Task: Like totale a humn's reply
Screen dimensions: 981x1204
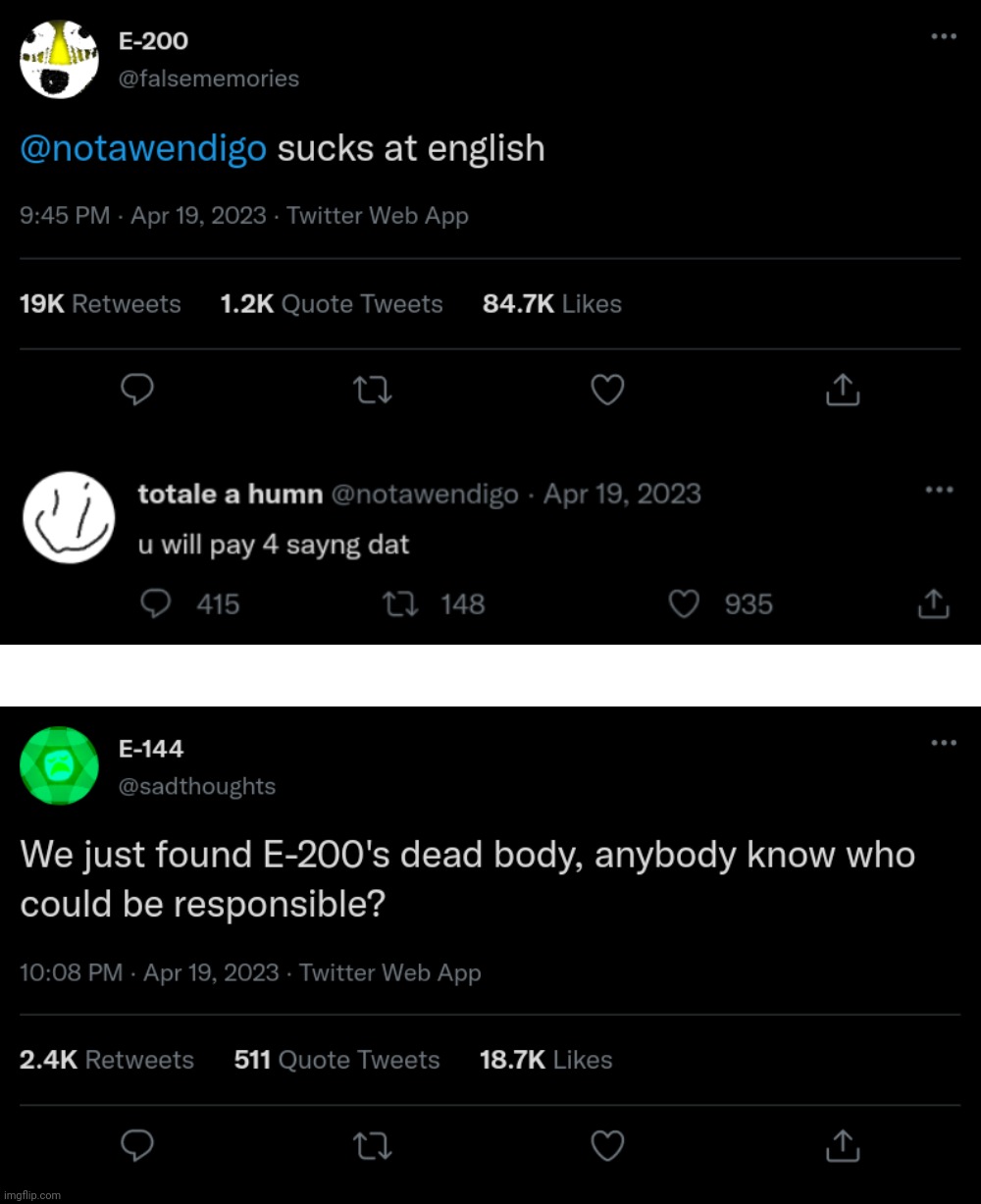Action: click(684, 603)
